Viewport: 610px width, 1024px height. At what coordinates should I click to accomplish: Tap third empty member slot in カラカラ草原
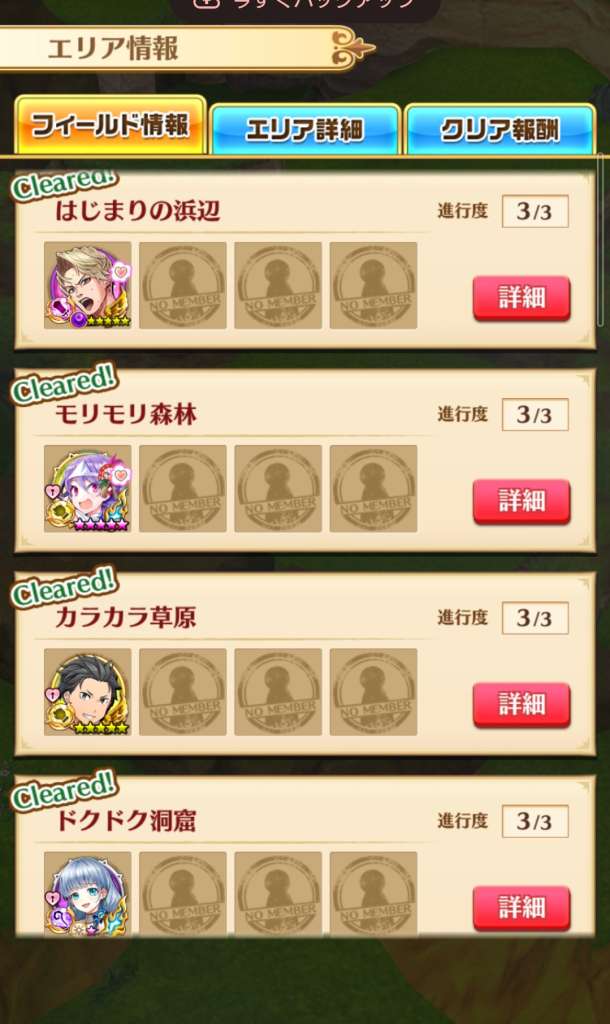pyautogui.click(x=374, y=692)
